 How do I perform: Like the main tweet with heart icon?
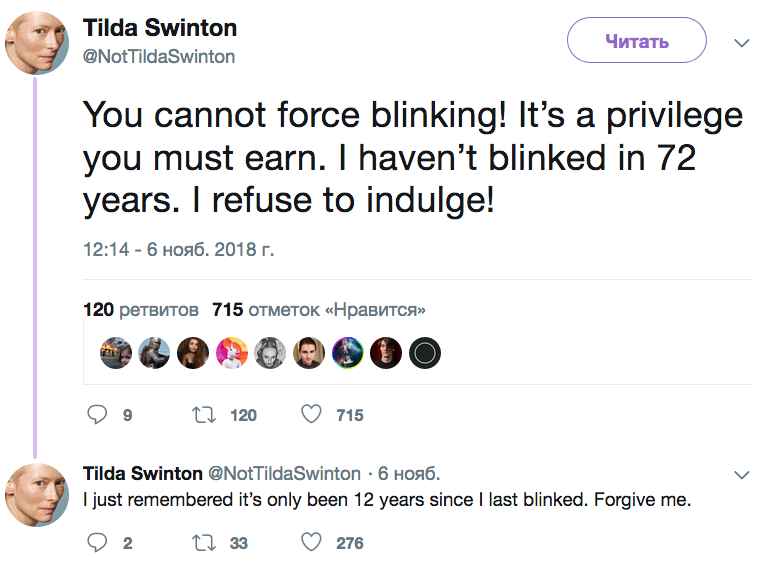[x=311, y=414]
